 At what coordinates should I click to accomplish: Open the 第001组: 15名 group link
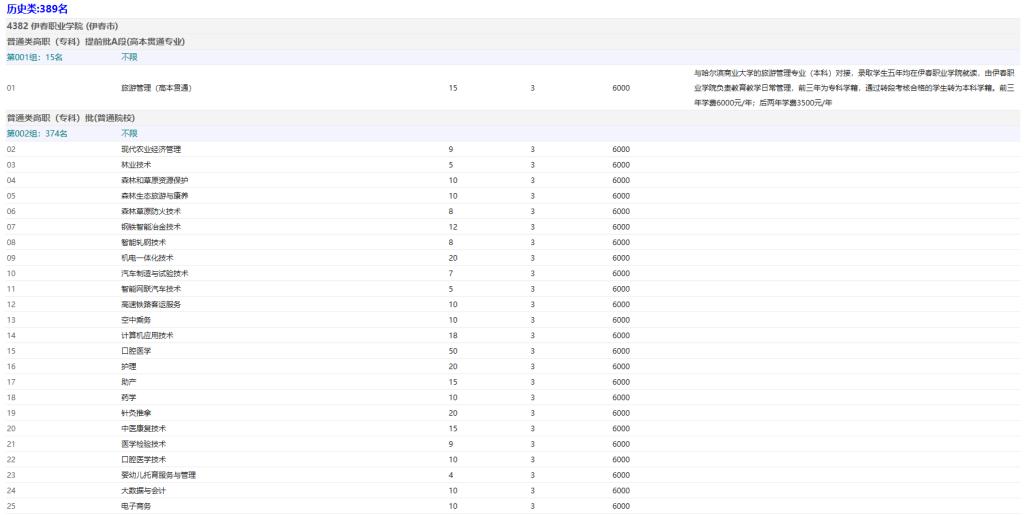(x=35, y=57)
